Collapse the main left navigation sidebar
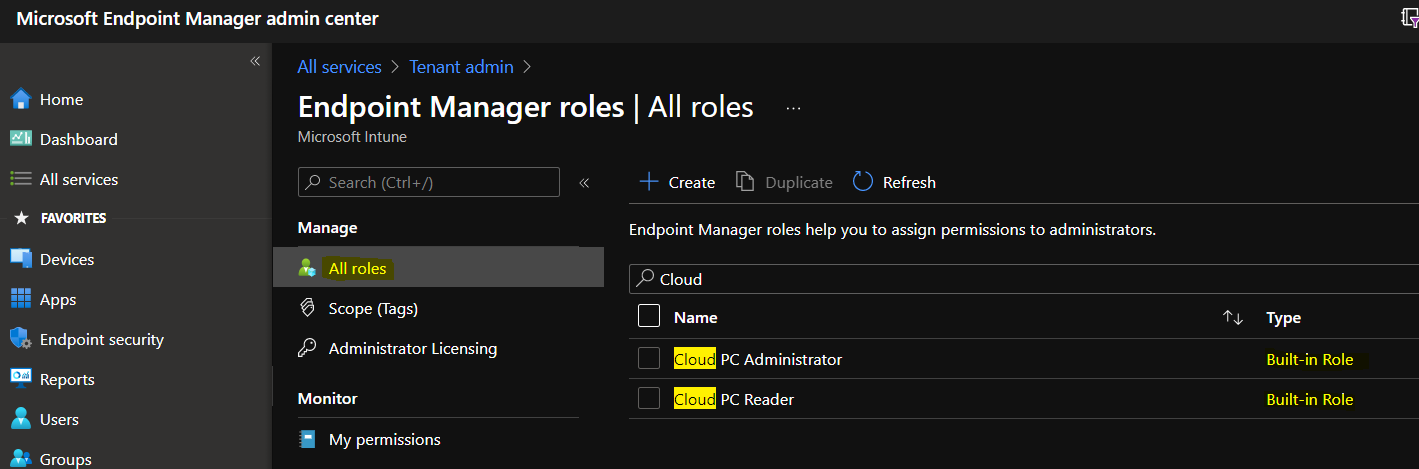Viewport: 1419px width, 469px height. pos(255,62)
